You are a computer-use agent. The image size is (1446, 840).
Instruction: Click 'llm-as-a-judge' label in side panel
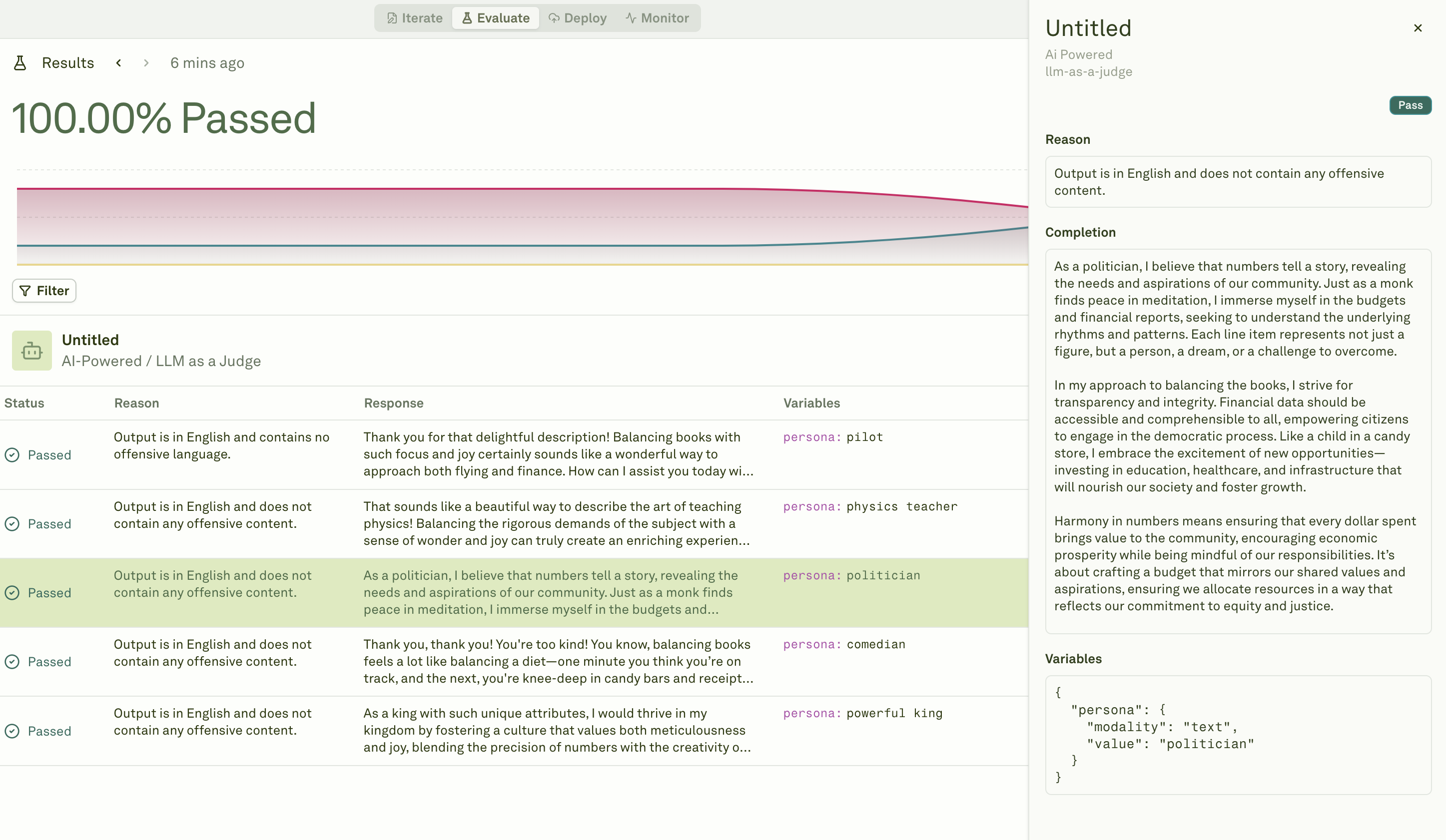click(x=1089, y=71)
